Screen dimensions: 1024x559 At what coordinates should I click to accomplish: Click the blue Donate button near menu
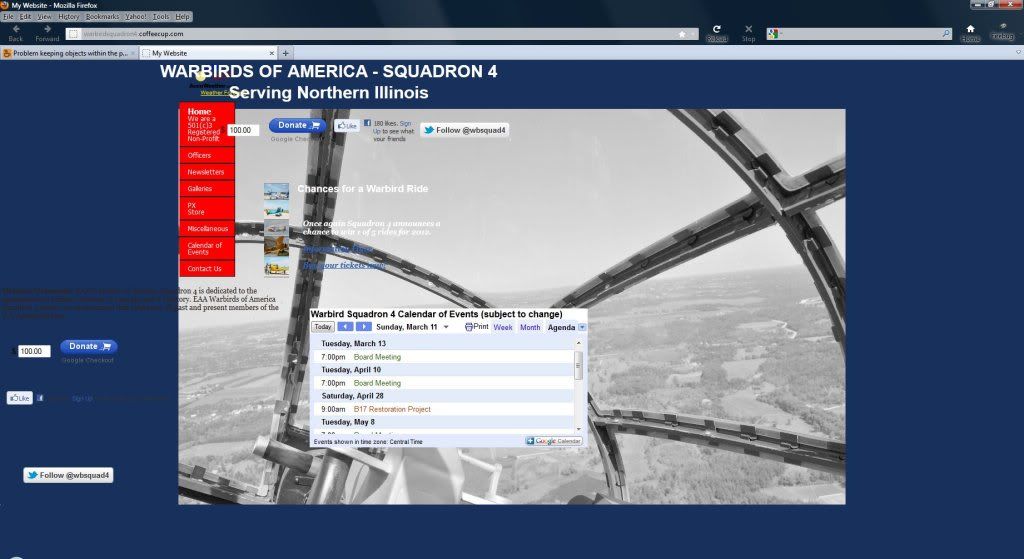pos(297,125)
